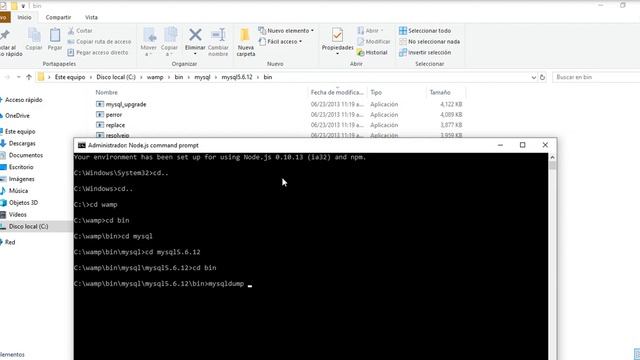
Task: Click 'wamp' breadcrumb in the address bar
Action: point(155,77)
